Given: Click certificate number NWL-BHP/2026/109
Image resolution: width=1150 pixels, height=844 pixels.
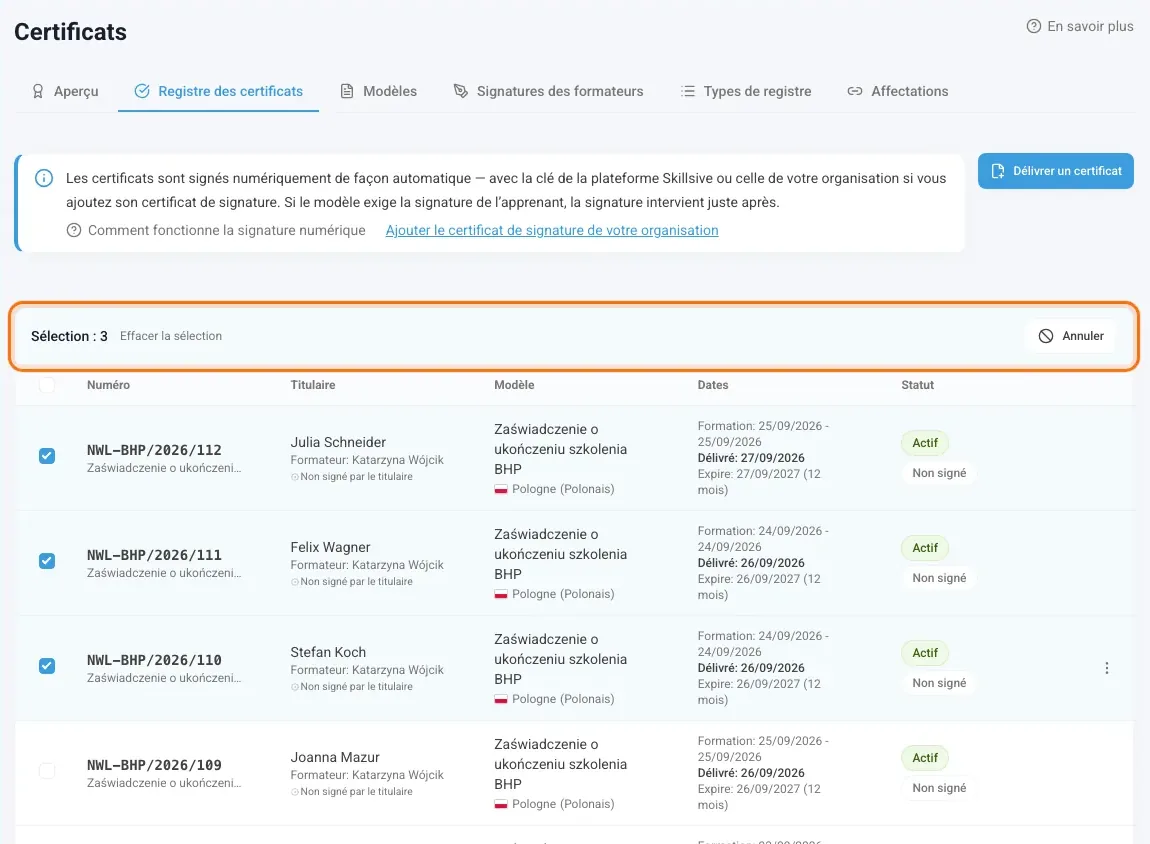Looking at the screenshot, I should [154, 765].
